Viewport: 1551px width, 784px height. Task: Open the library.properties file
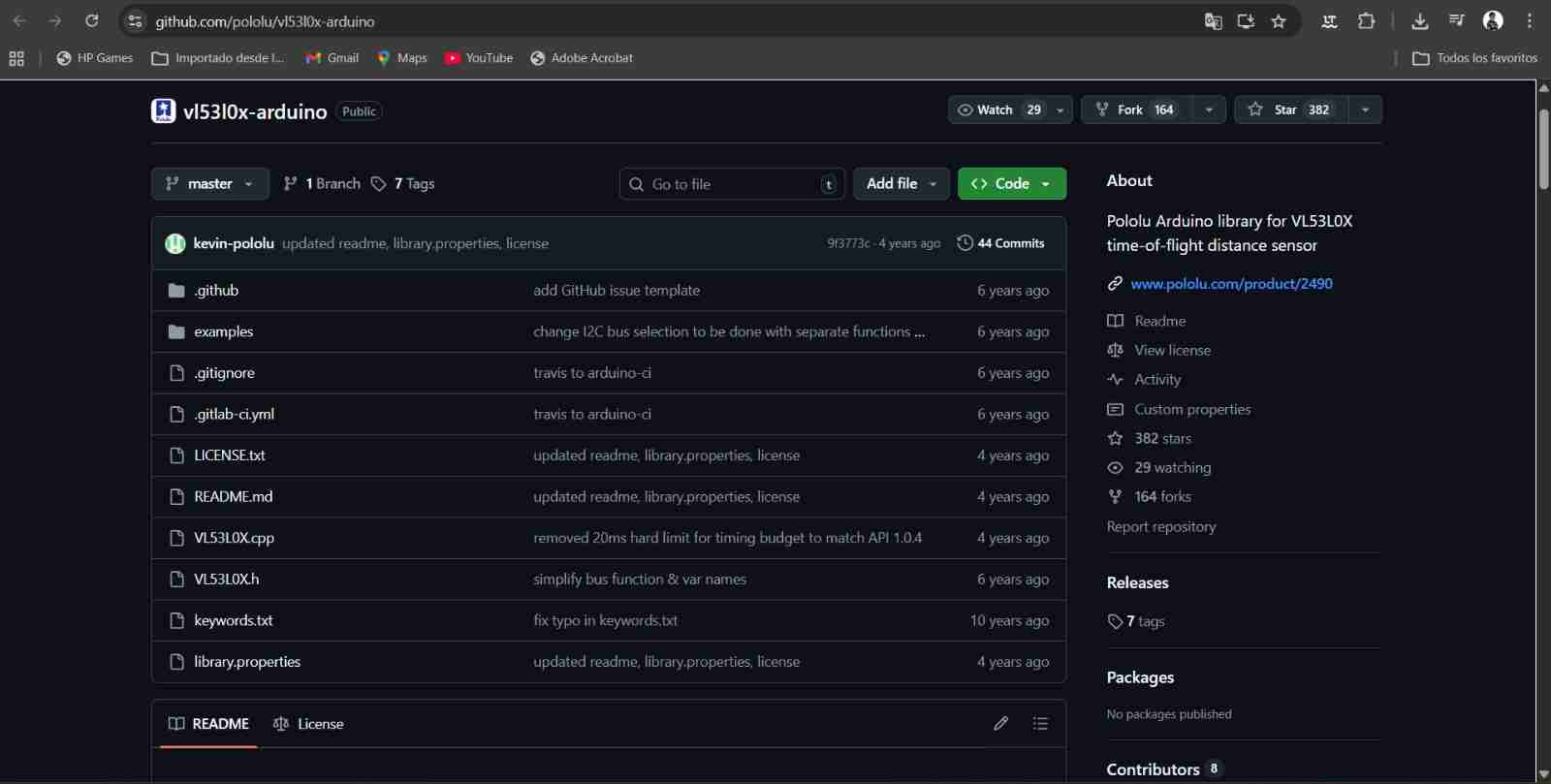pyautogui.click(x=247, y=662)
